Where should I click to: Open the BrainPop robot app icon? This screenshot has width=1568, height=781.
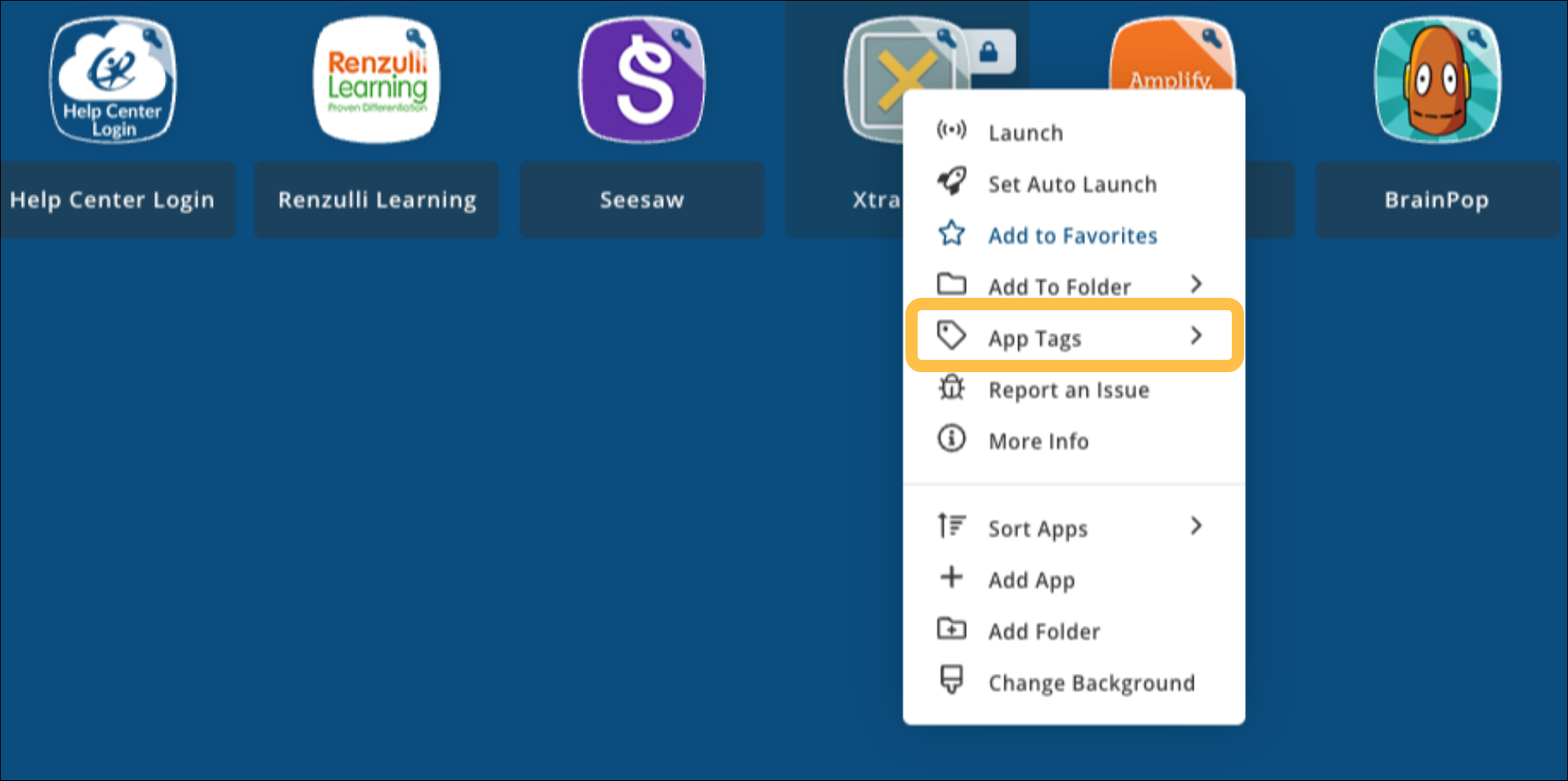tap(1437, 80)
